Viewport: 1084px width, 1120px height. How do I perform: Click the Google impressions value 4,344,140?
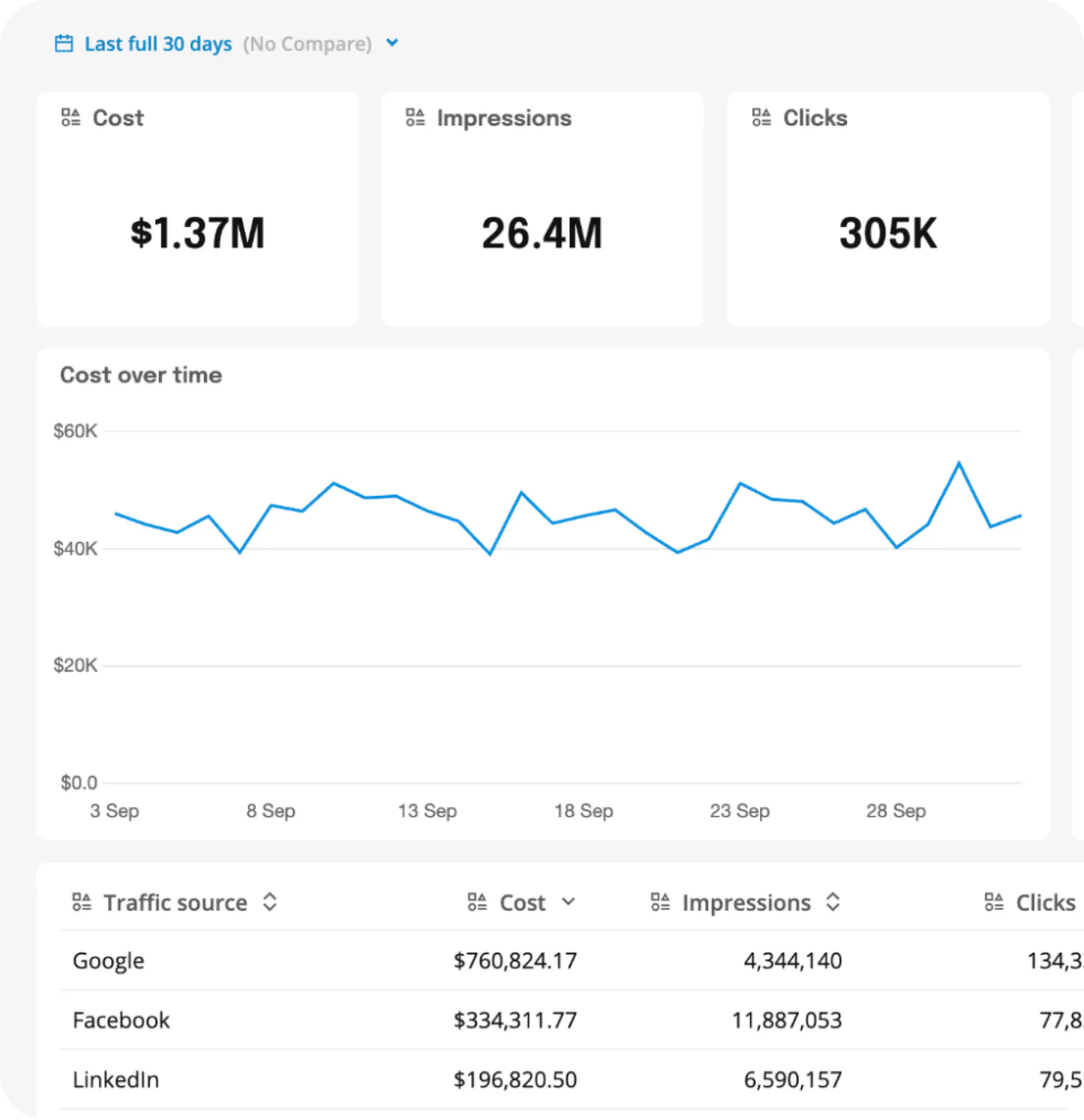click(x=793, y=961)
